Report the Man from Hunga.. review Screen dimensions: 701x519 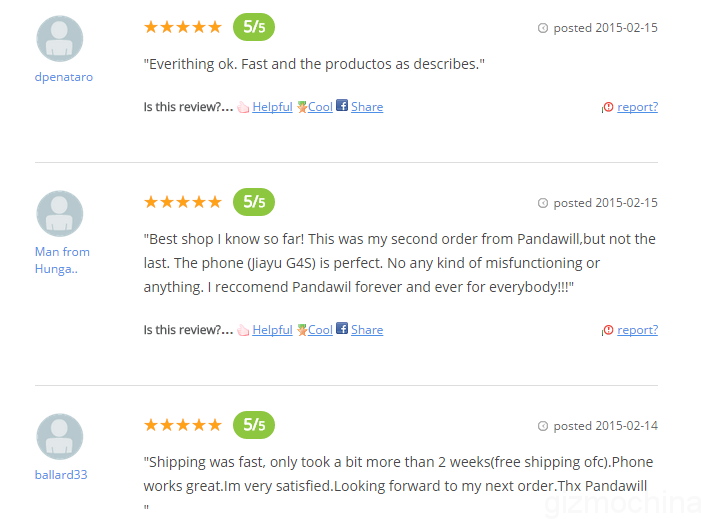coord(637,330)
